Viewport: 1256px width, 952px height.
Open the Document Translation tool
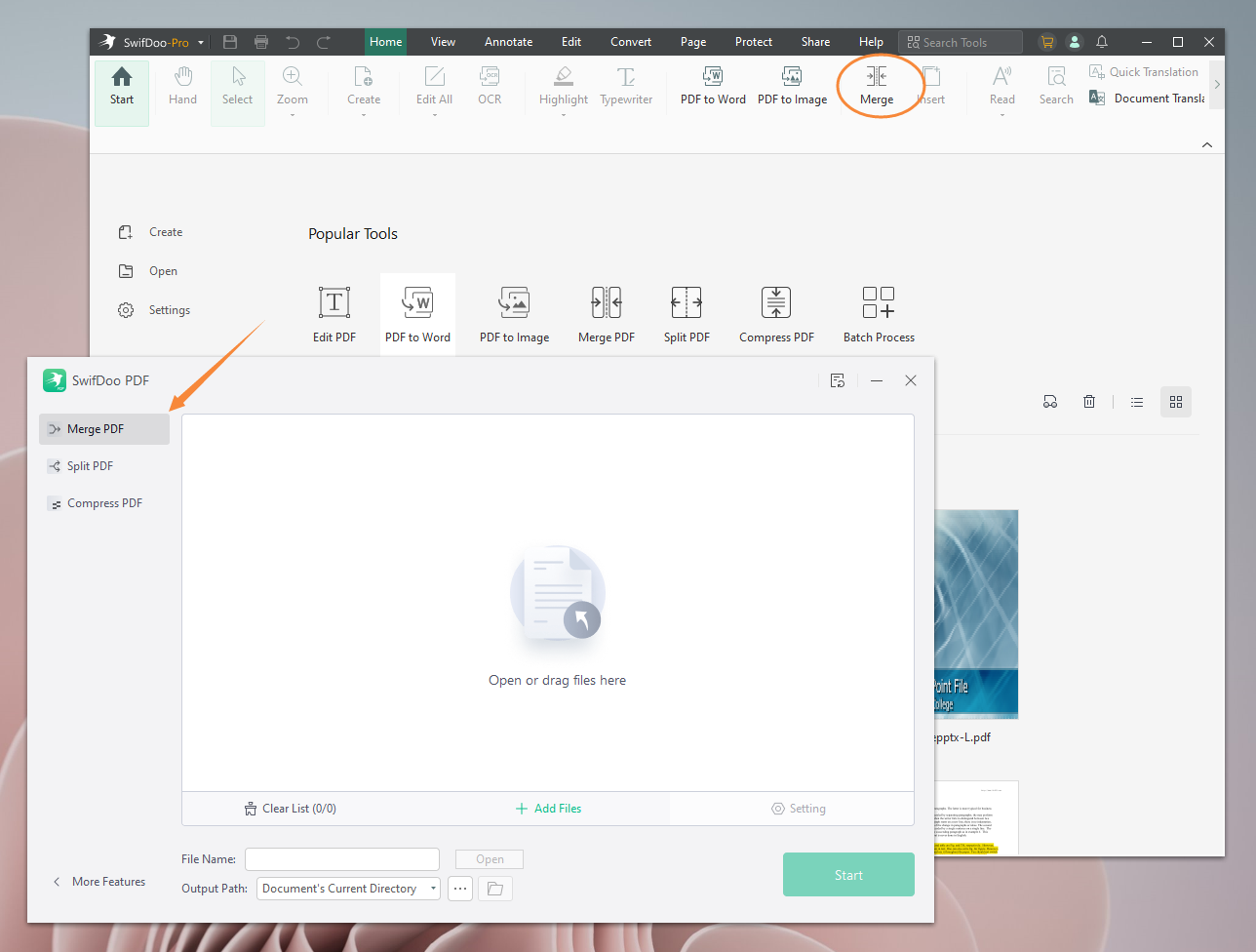click(1147, 99)
